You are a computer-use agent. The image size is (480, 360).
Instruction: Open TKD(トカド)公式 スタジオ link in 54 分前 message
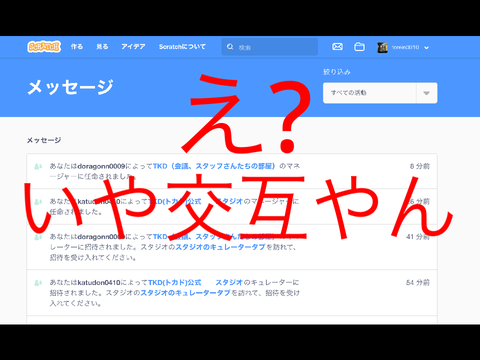pyautogui.click(x=195, y=283)
